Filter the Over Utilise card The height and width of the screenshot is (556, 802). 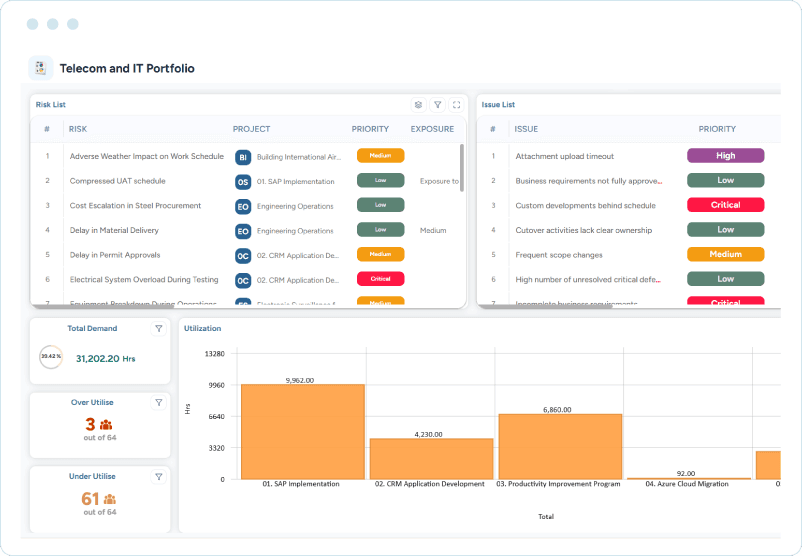coord(159,403)
